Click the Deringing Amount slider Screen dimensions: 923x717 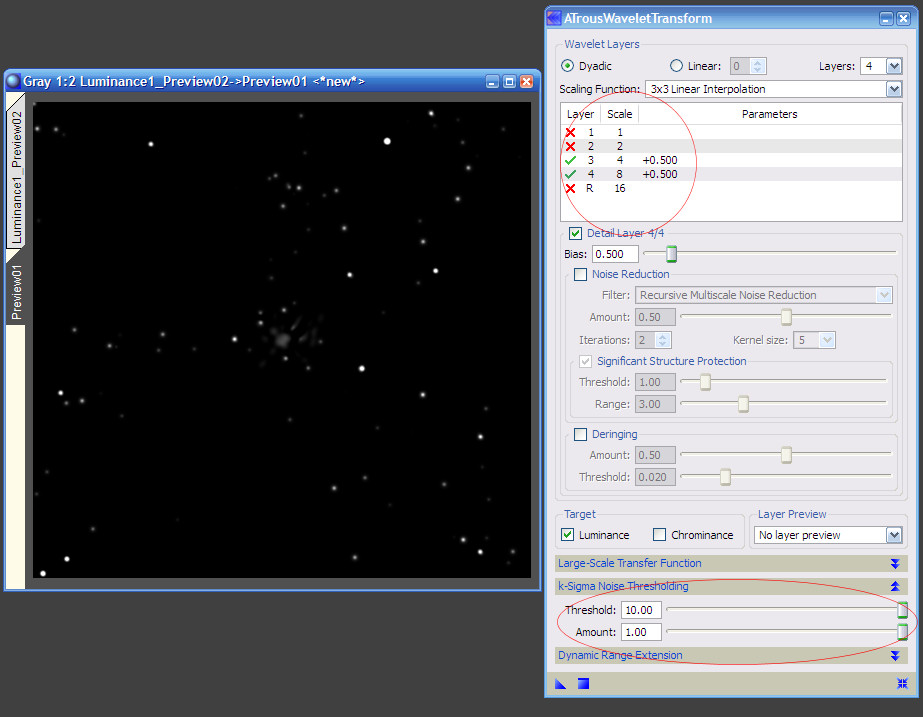click(x=786, y=454)
